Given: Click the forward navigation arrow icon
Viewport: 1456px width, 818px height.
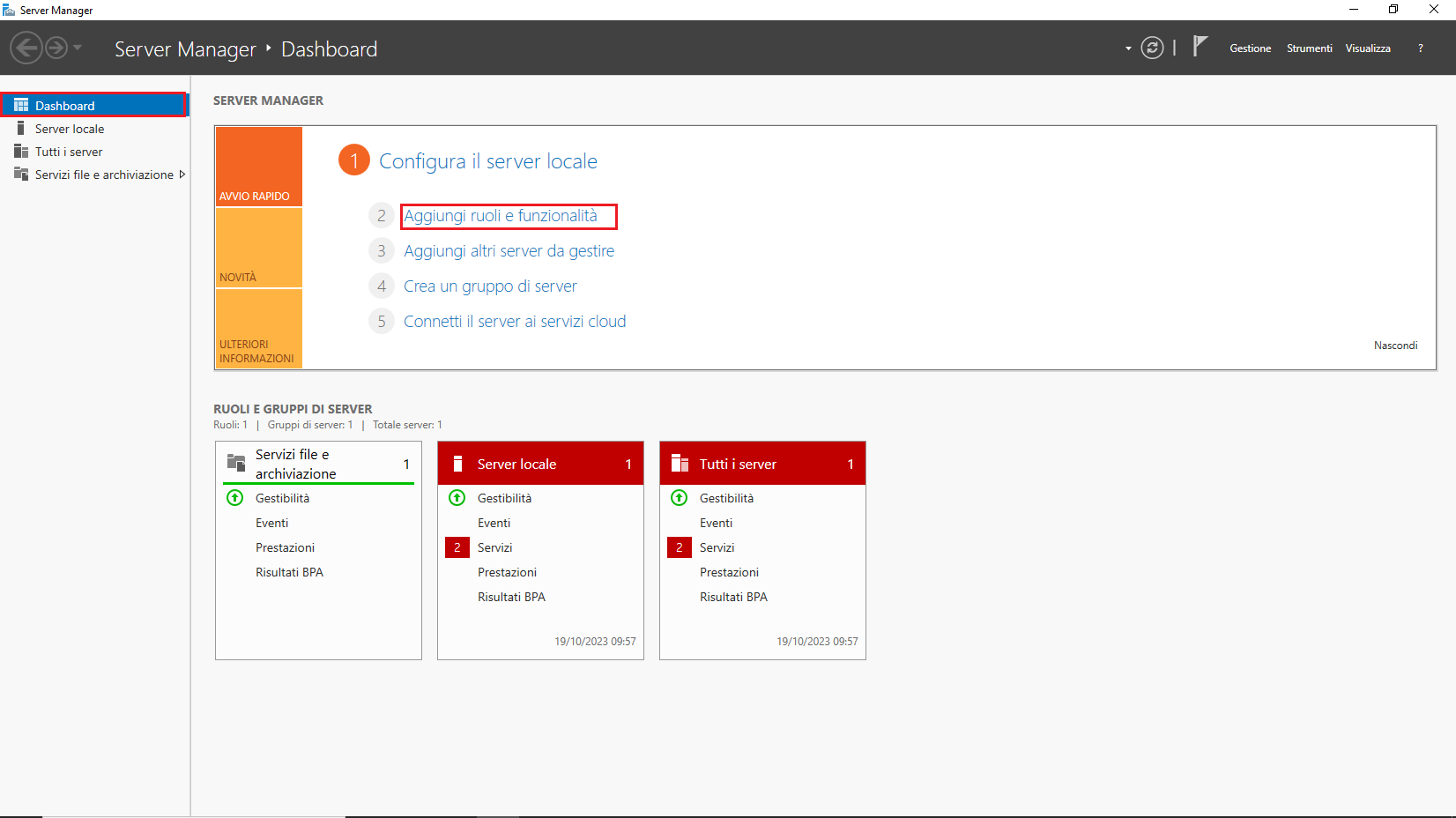Looking at the screenshot, I should pos(56,48).
